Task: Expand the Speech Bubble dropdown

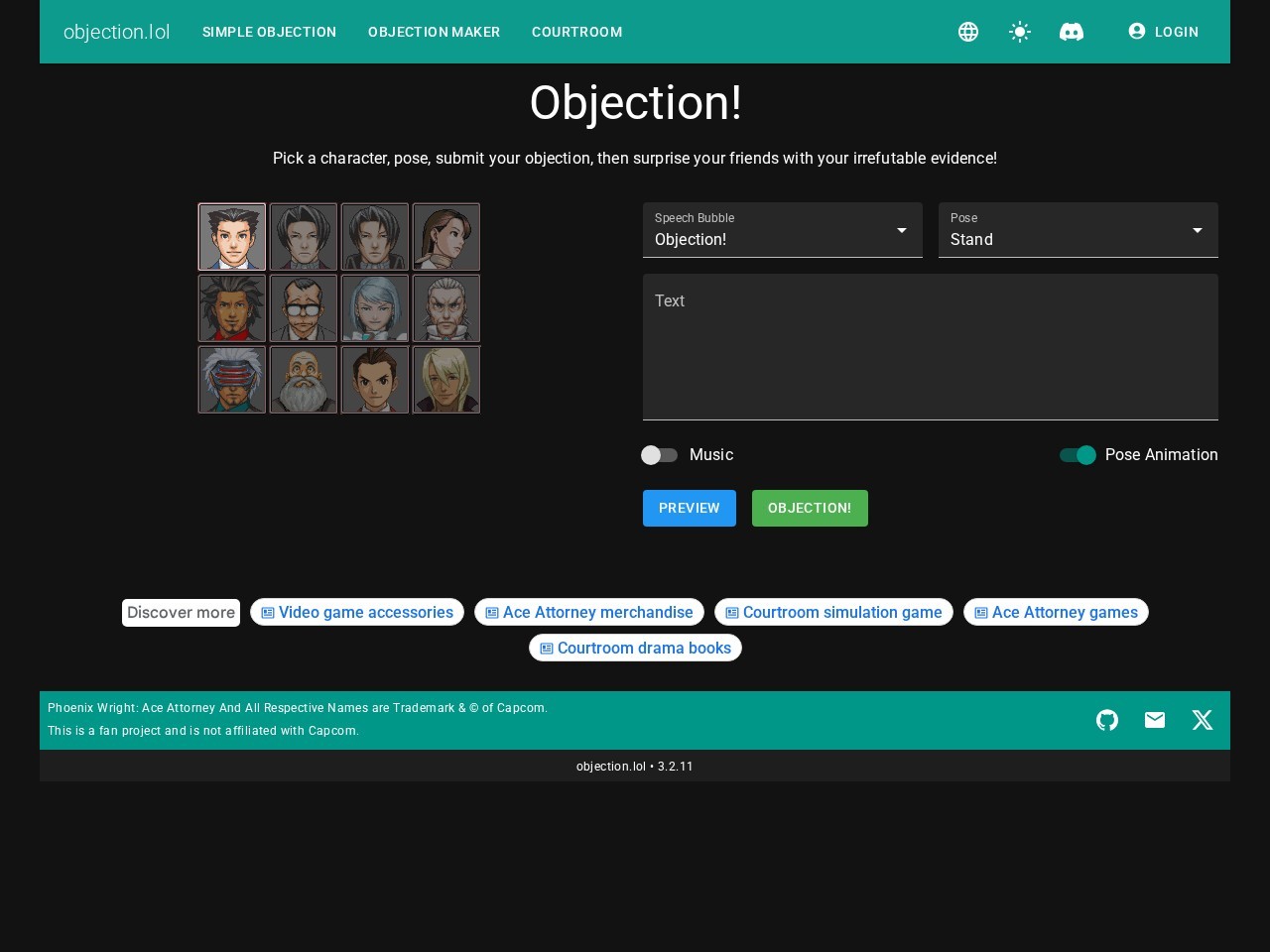Action: (x=783, y=230)
